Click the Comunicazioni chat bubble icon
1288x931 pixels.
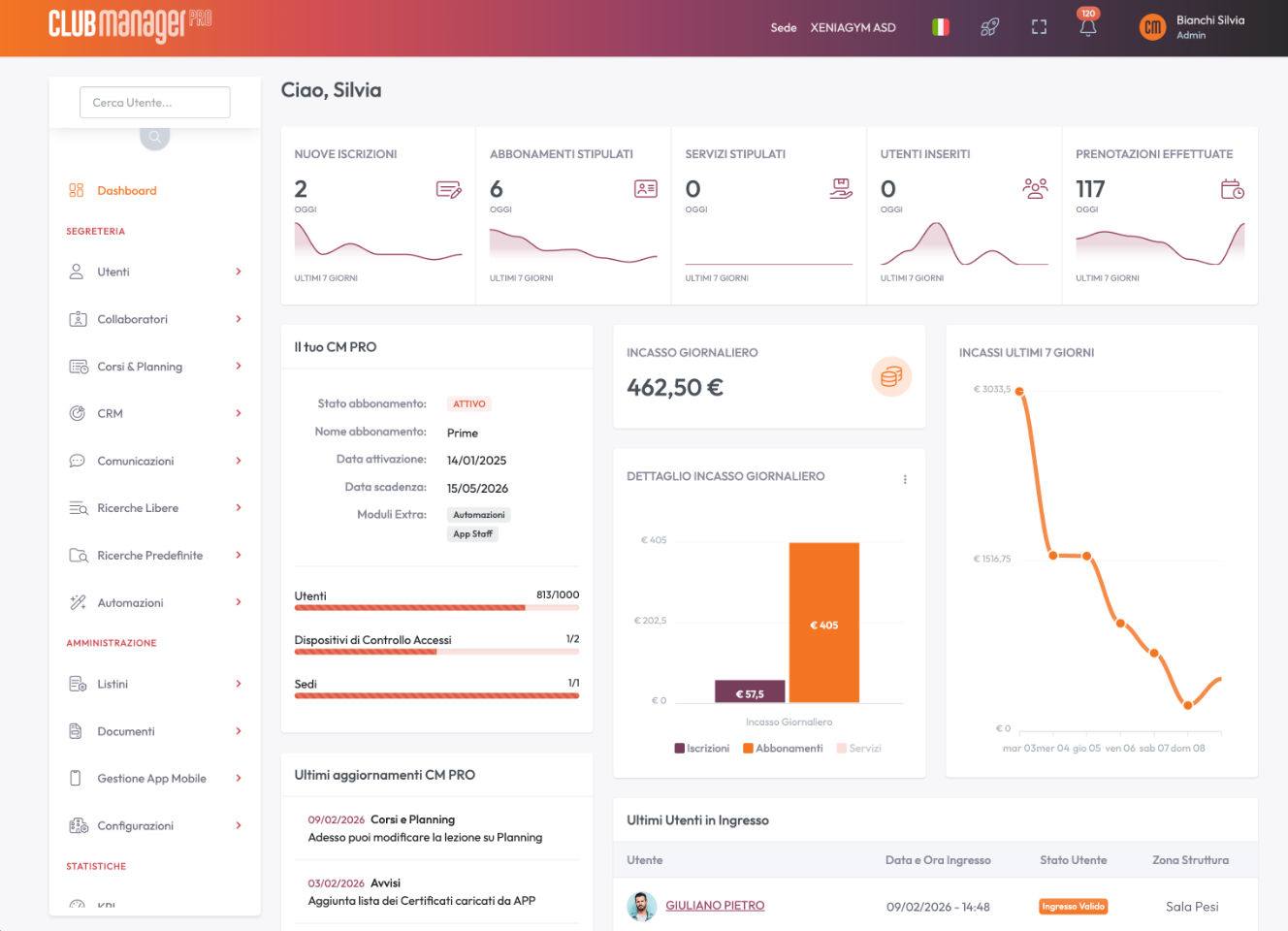click(x=78, y=461)
